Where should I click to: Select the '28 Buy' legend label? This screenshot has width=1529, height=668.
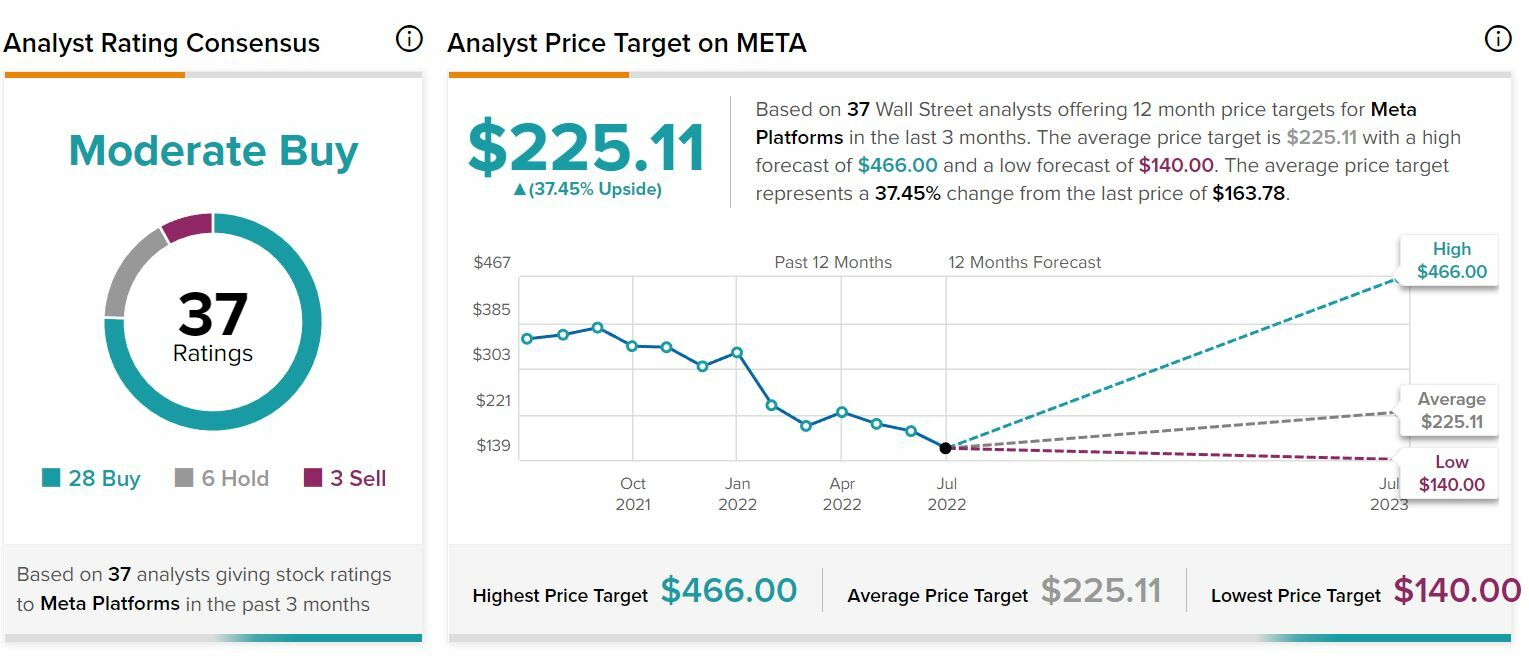click(104, 478)
